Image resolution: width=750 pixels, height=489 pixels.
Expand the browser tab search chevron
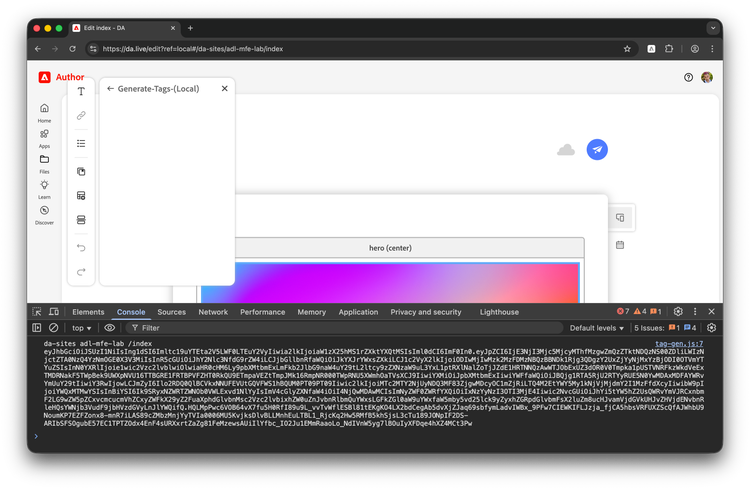[711, 28]
